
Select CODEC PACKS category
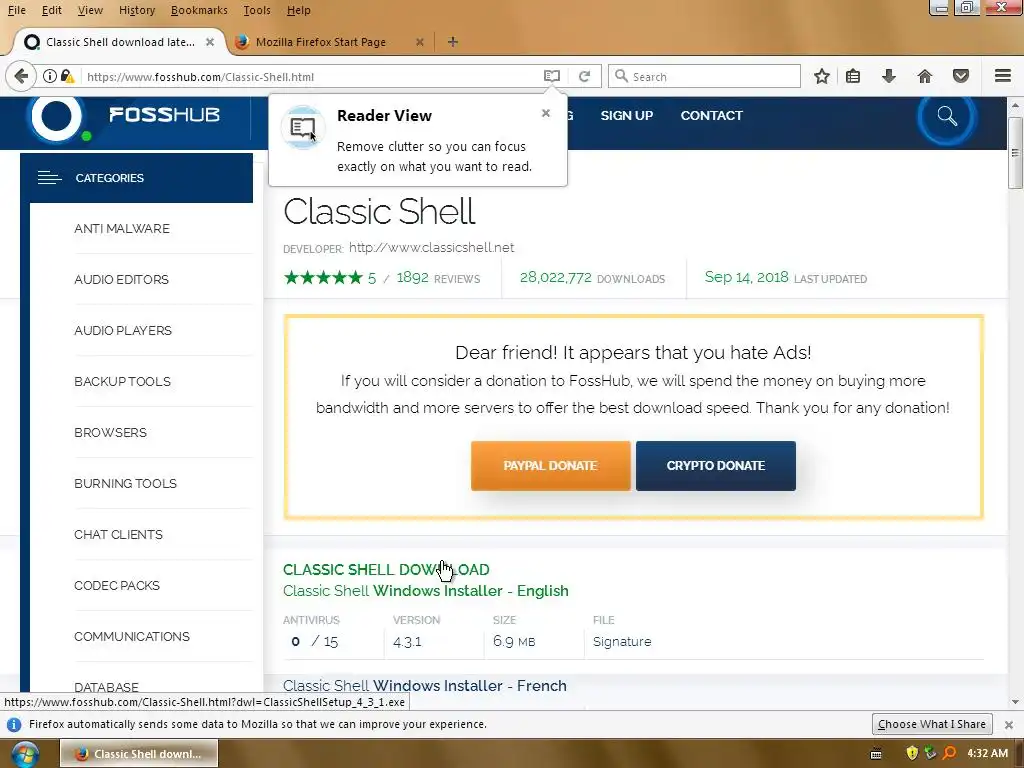117,585
